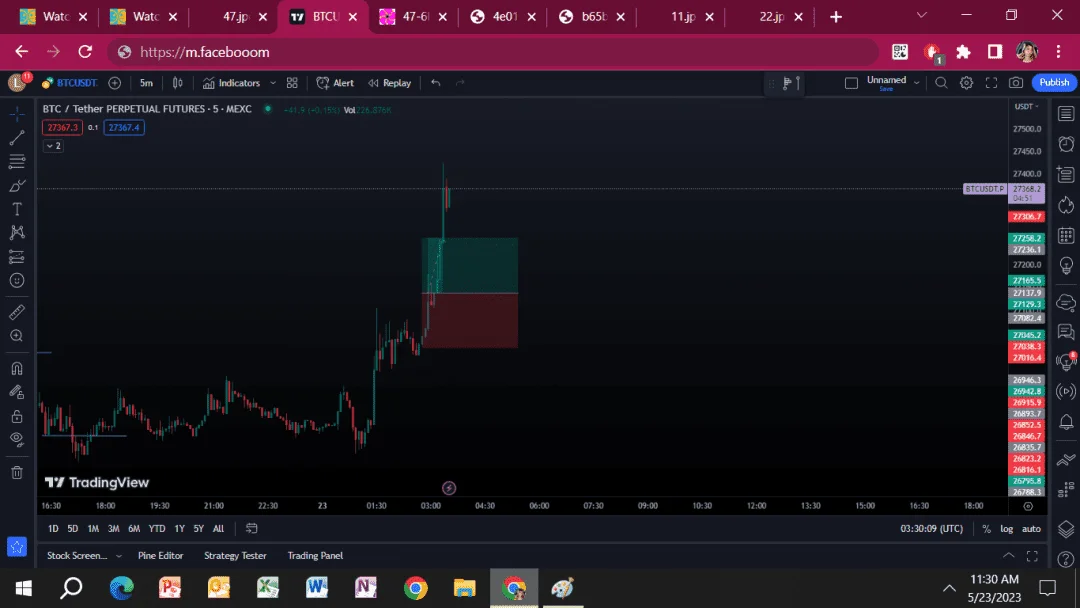Open the USDT currency dropdown

[x=1026, y=107]
